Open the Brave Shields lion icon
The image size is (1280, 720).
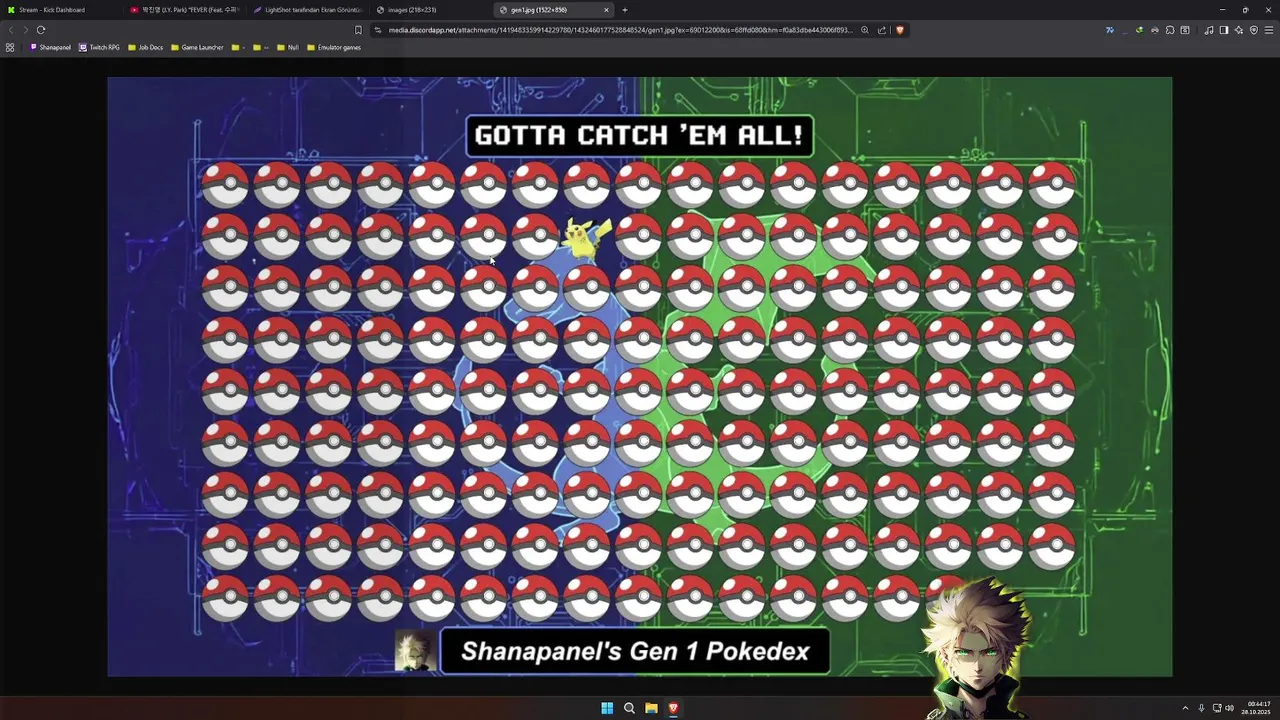click(900, 30)
